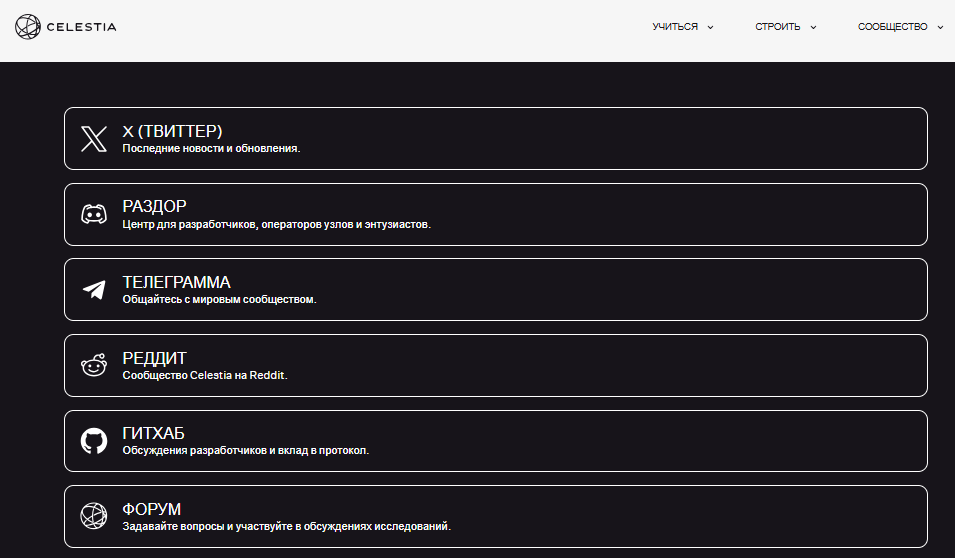This screenshot has height=558, width=955.
Task: Open the УЧИТЬСЯ menu
Action: 675,27
